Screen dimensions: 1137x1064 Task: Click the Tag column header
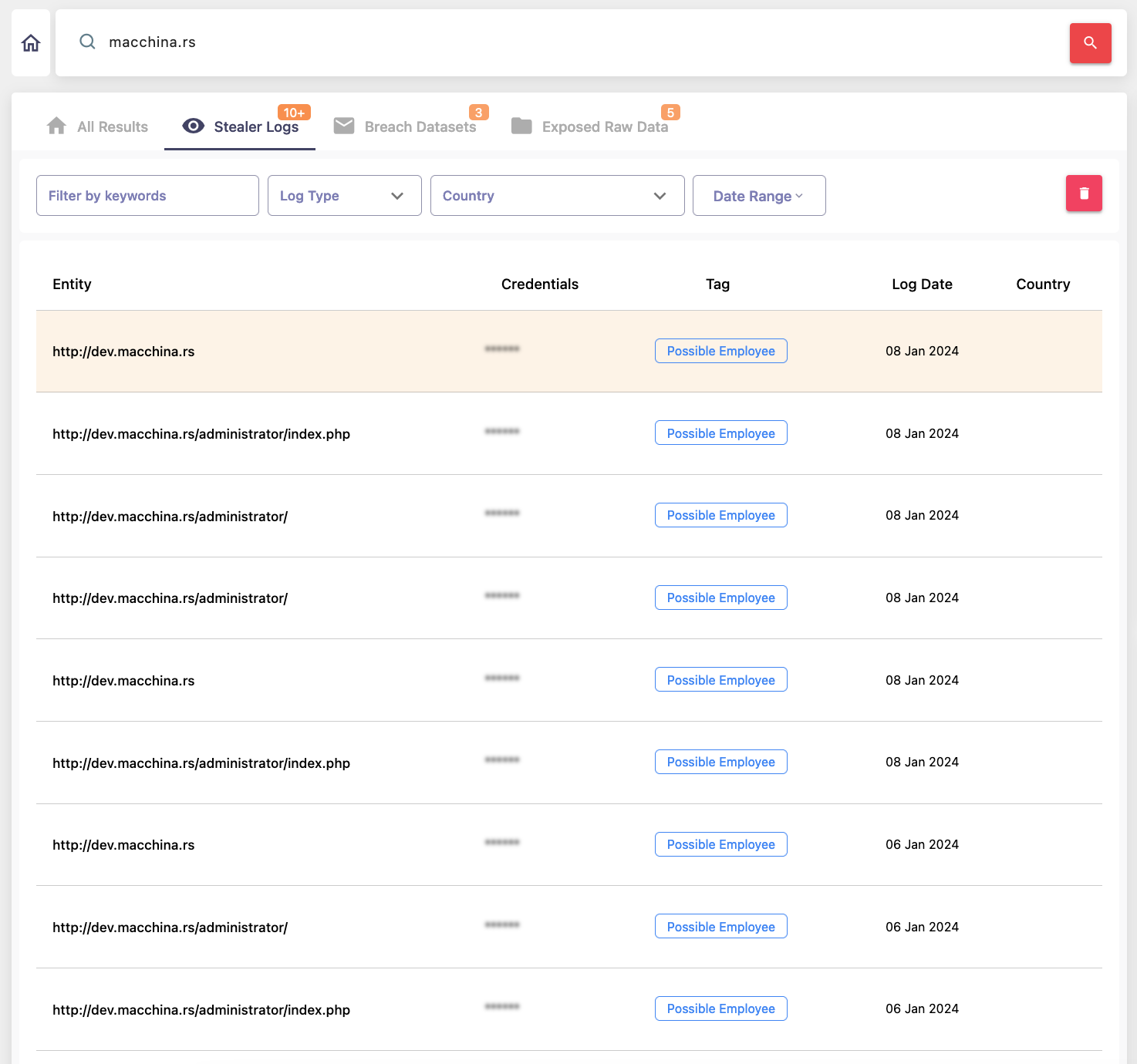[x=717, y=285]
